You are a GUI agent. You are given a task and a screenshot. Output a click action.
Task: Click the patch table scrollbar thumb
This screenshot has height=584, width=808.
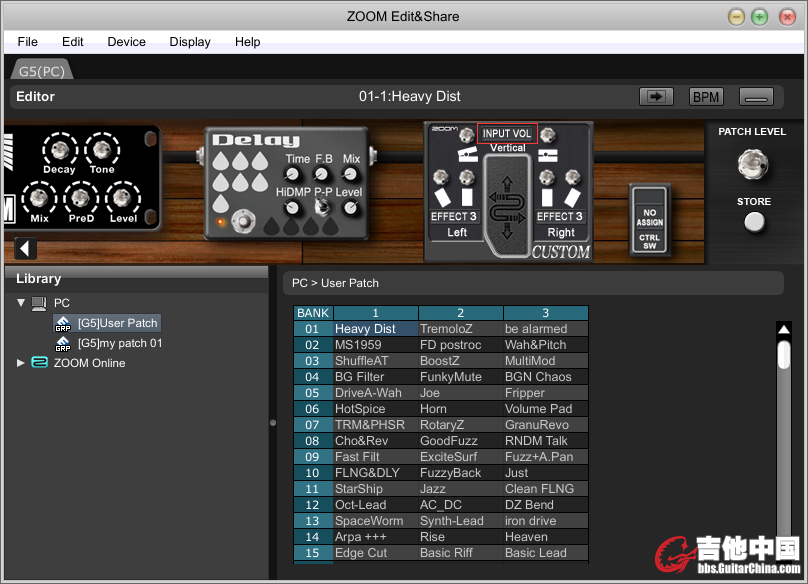[x=784, y=354]
